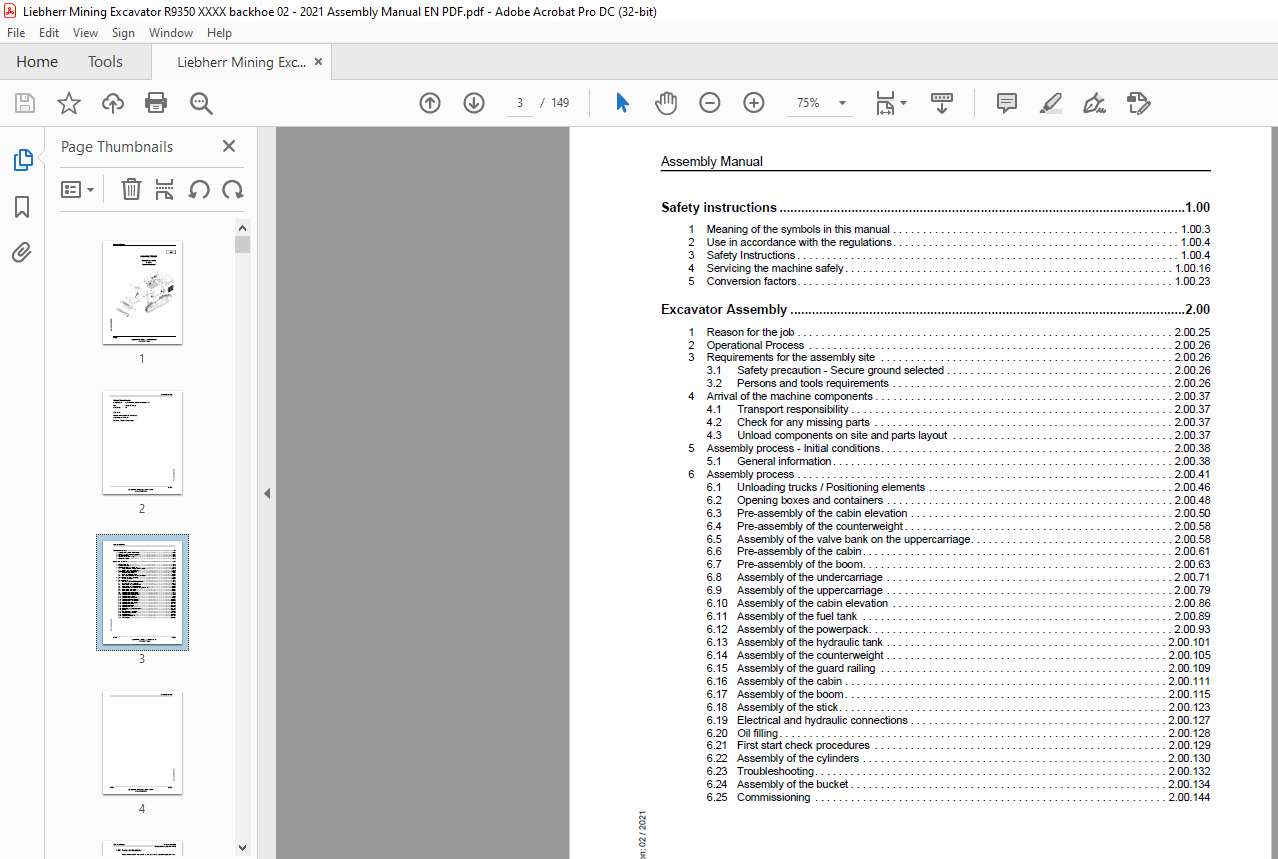The height and width of the screenshot is (859, 1278).
Task: Close the Liebherr Mining document tab
Action: point(319,62)
